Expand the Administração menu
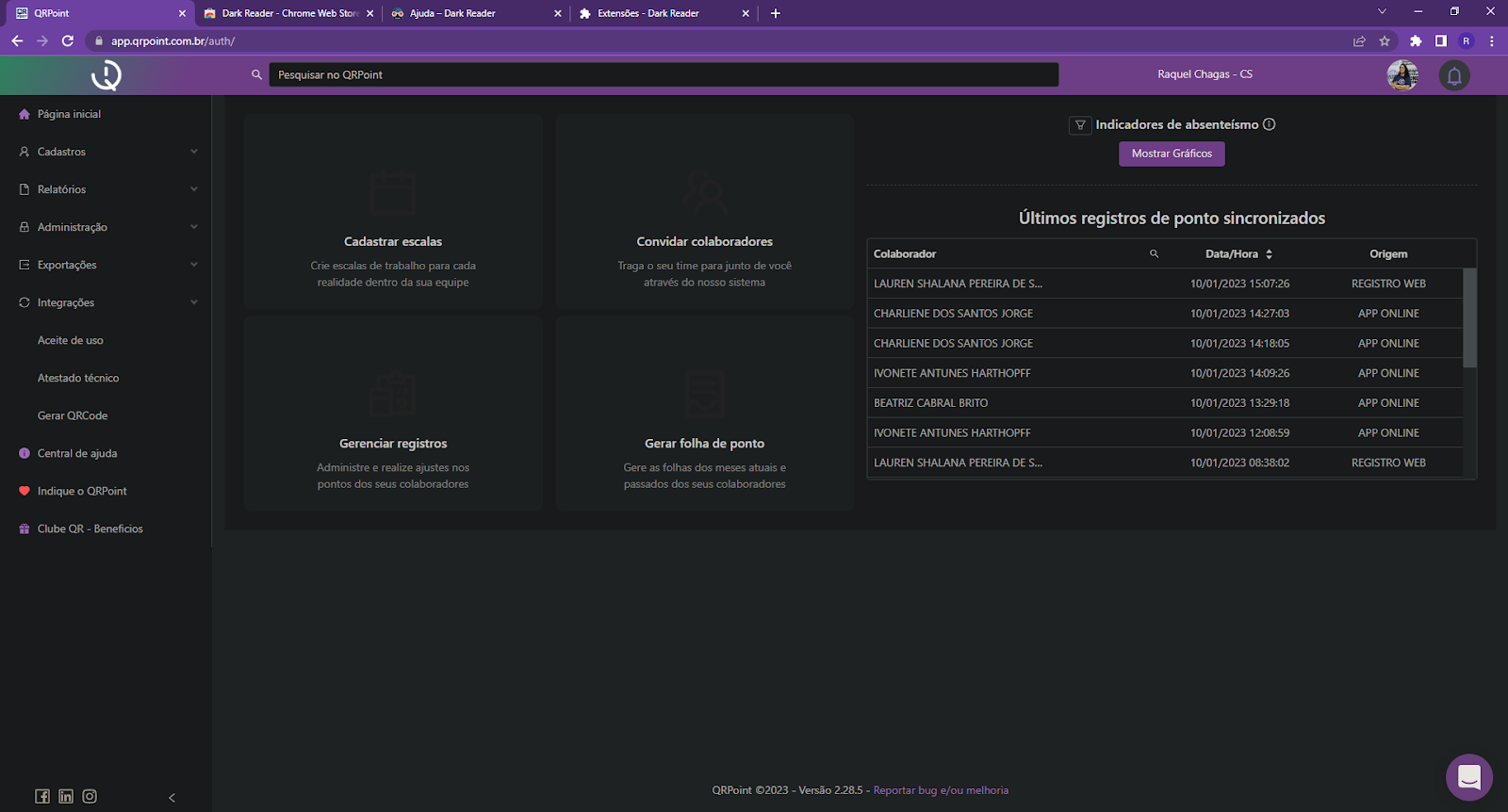The height and width of the screenshot is (812, 1508). pyautogui.click(x=108, y=227)
